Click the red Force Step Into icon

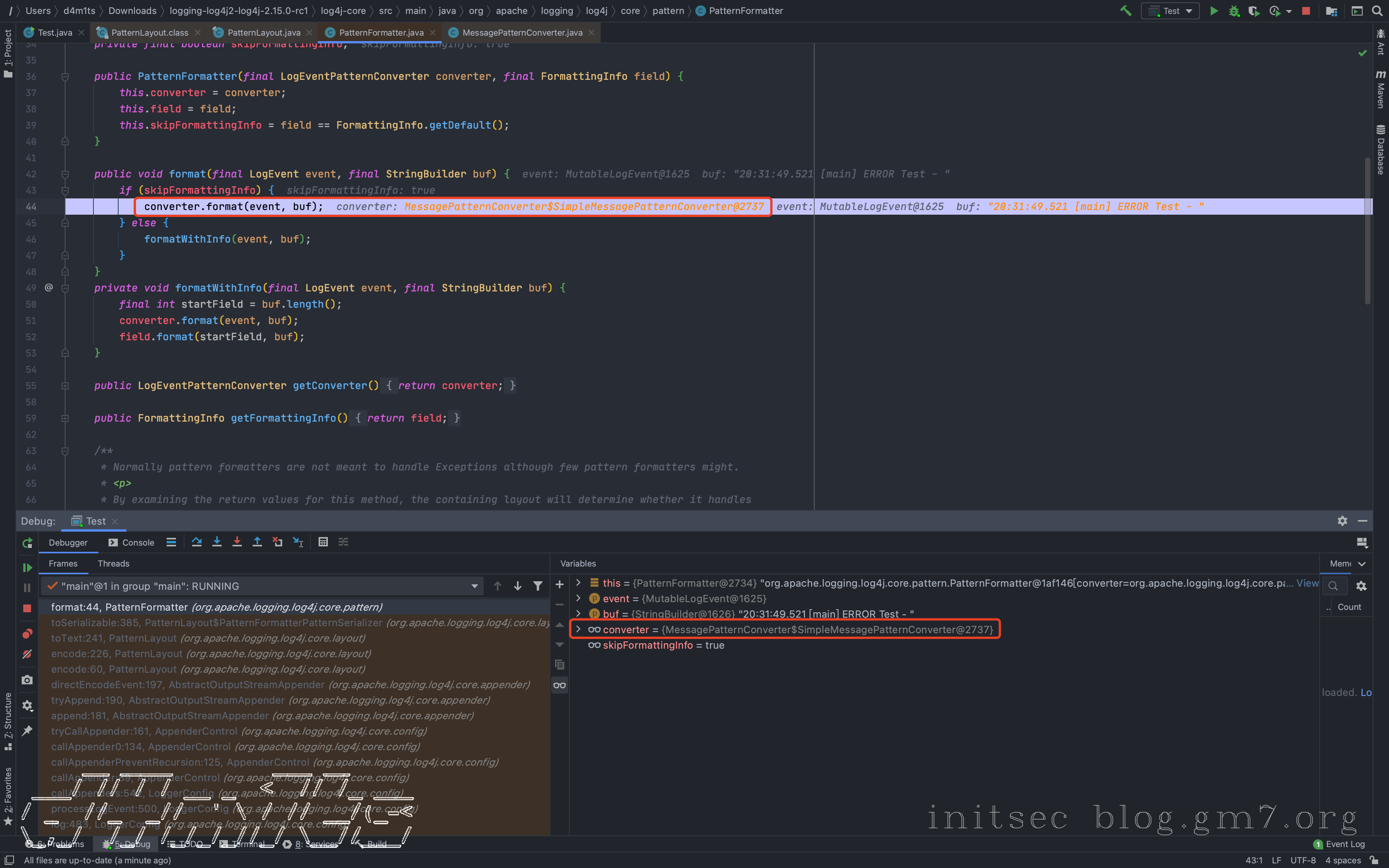tap(237, 542)
